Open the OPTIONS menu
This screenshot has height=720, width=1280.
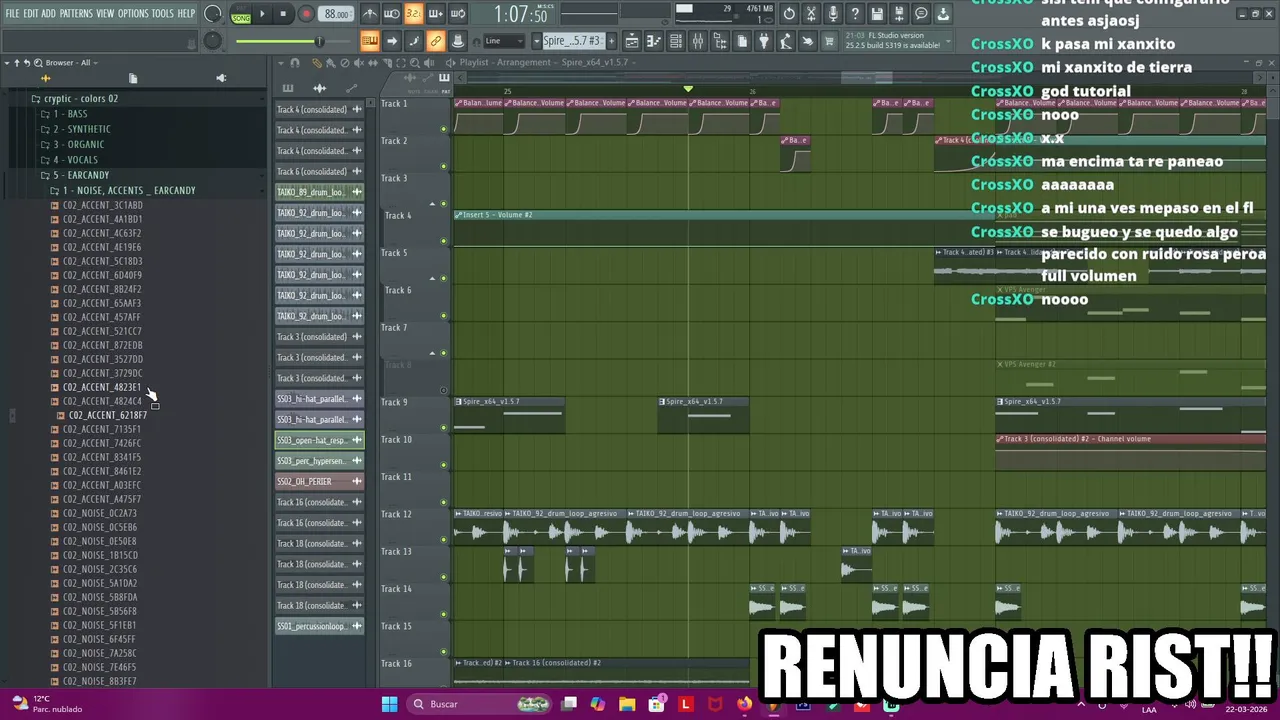click(133, 14)
